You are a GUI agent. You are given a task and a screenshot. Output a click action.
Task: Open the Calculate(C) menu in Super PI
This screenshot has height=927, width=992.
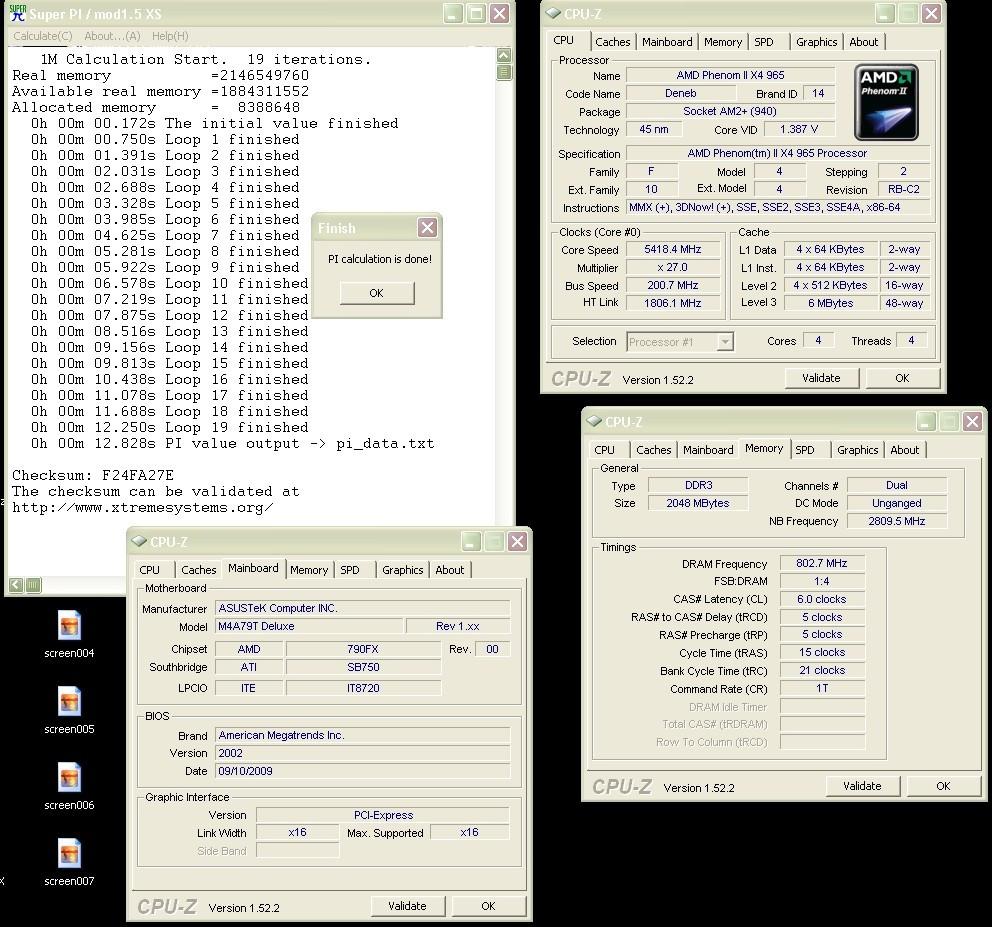[x=43, y=36]
